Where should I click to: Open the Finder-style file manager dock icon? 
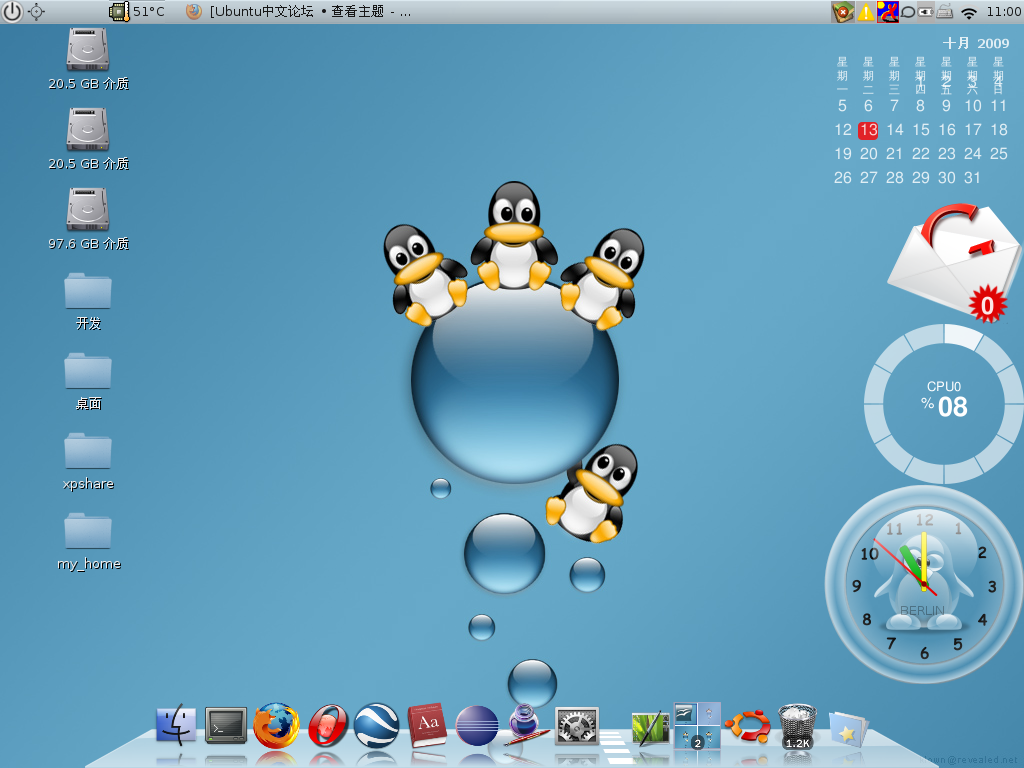point(176,724)
